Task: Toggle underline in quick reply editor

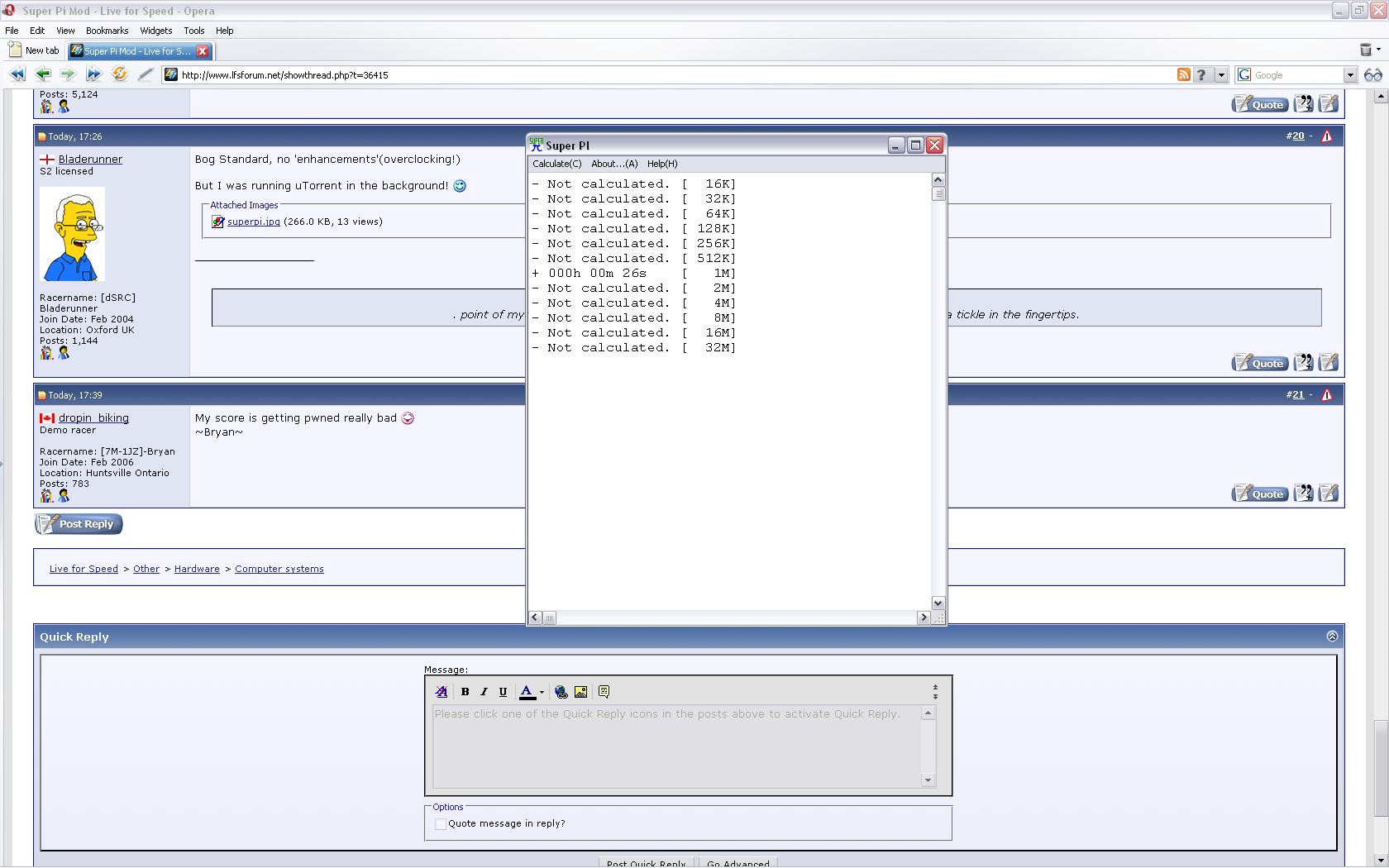Action: pyautogui.click(x=503, y=692)
